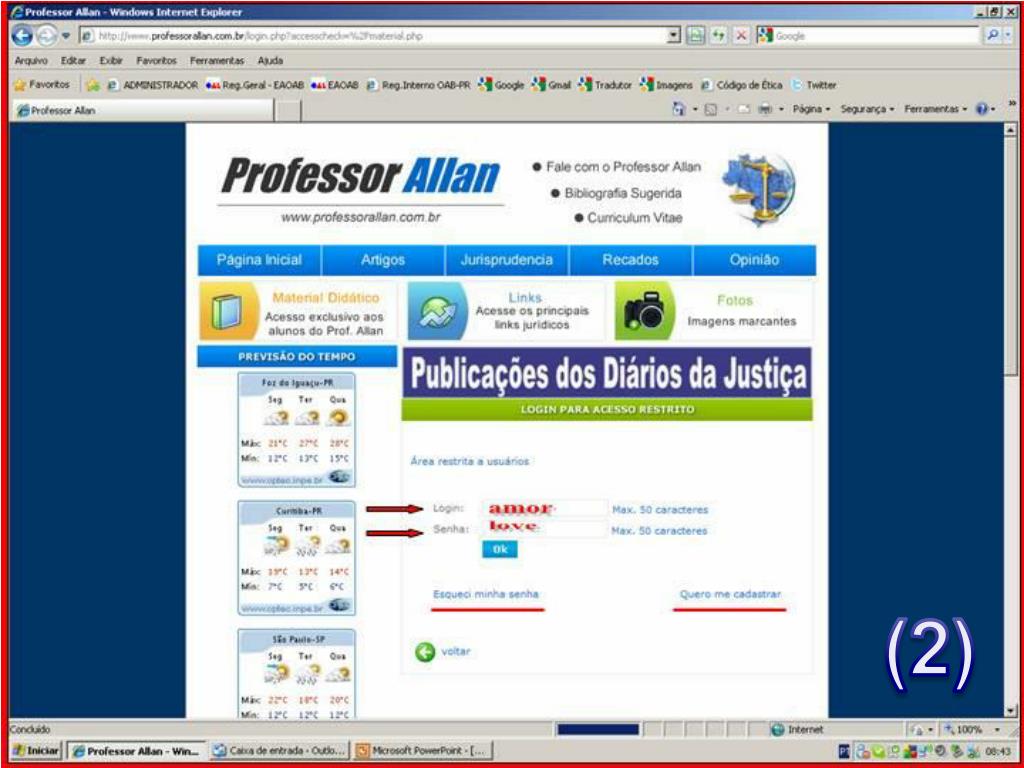Open Código de Ética bookmark

point(741,85)
